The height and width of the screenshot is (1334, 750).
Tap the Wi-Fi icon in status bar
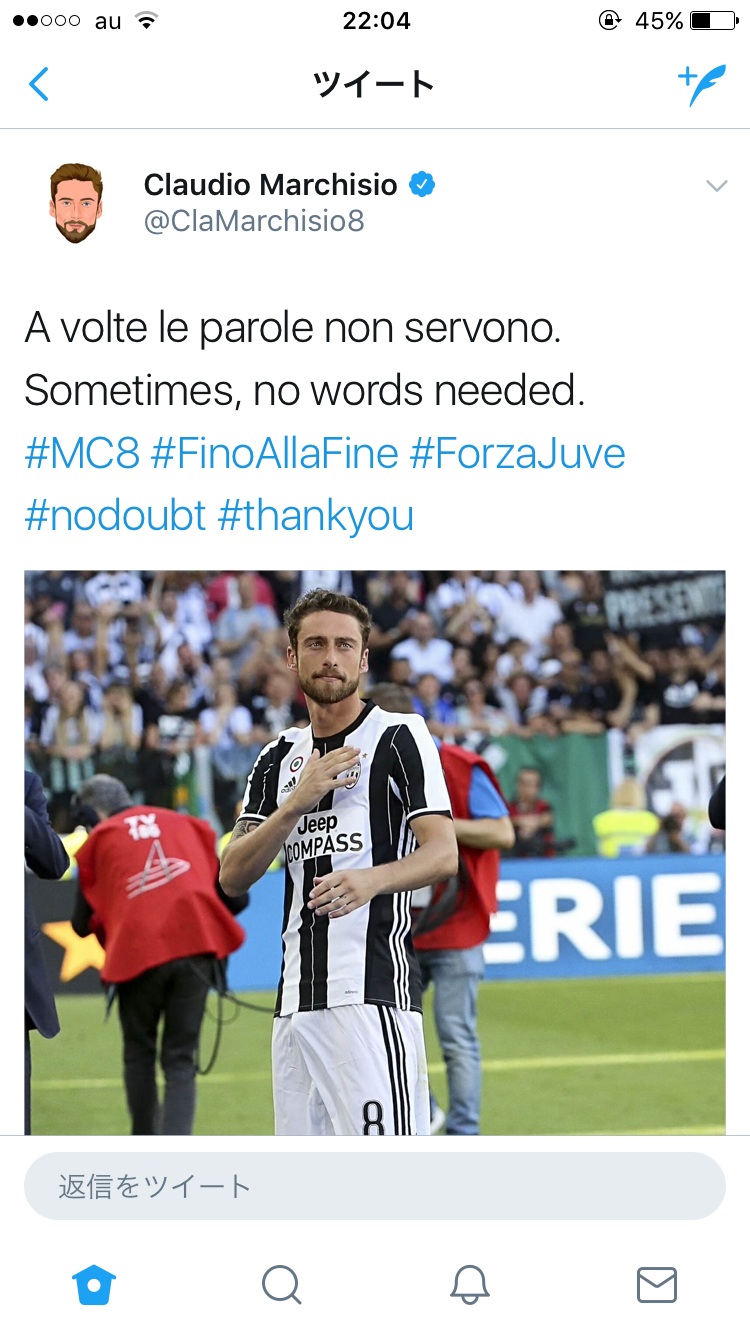(x=147, y=21)
